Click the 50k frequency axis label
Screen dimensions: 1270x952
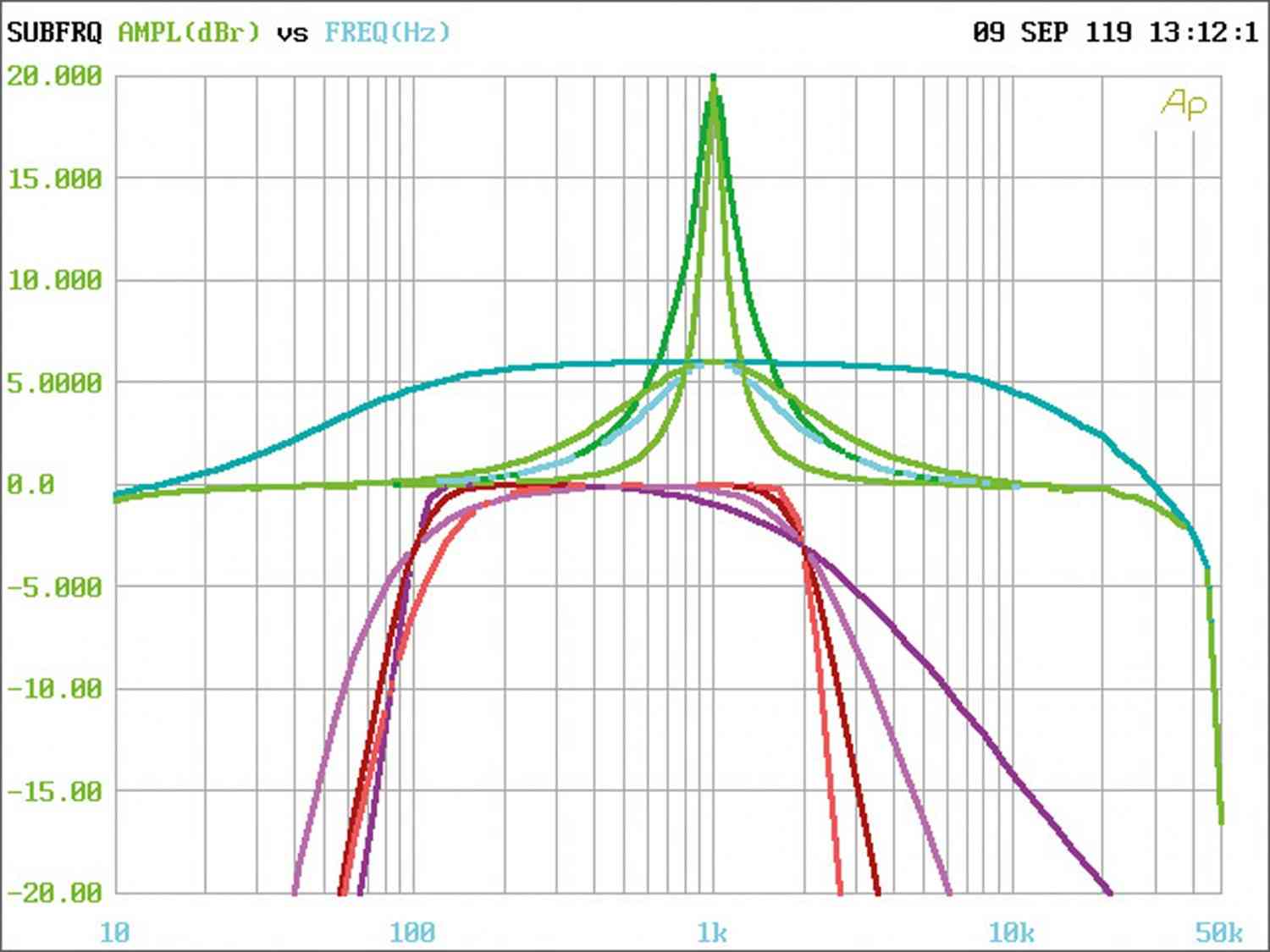click(1219, 933)
